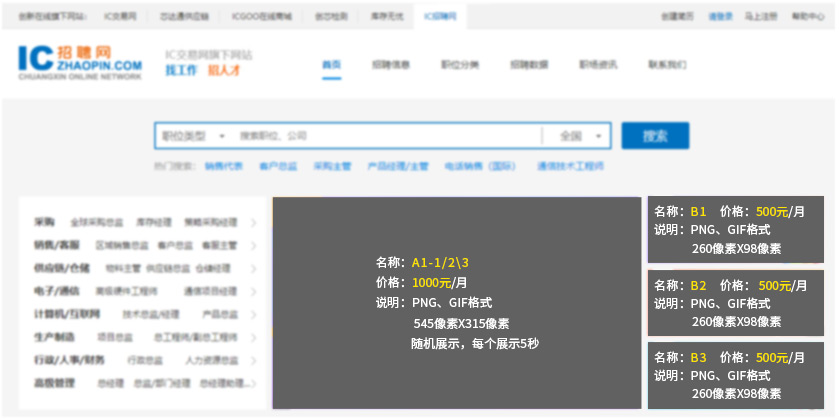This screenshot has height=420, width=839.
Task: Click the IC招聘网 ZHAOPIN.COM logo
Action: coord(80,63)
